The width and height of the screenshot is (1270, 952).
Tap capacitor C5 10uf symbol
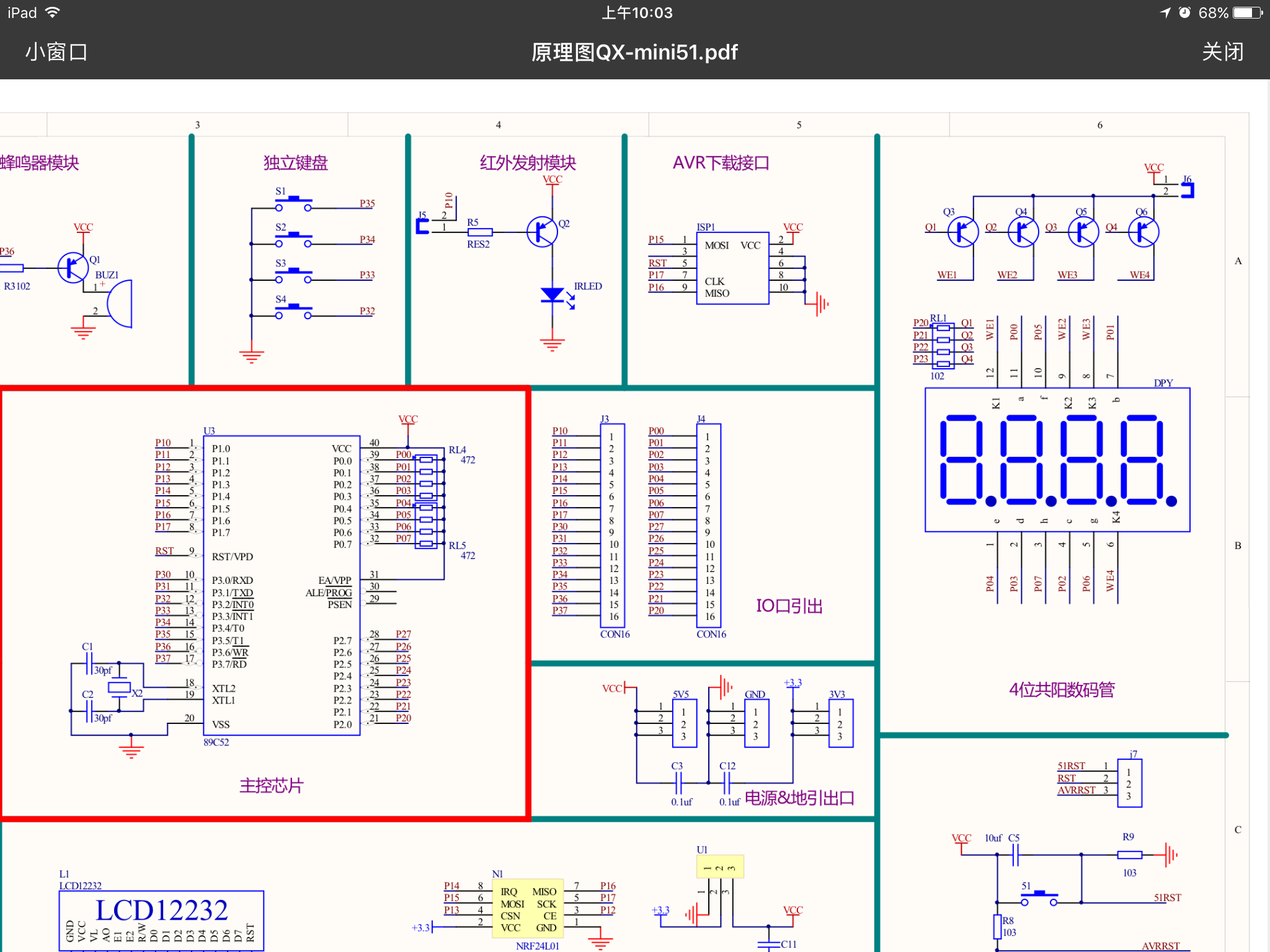click(1015, 855)
